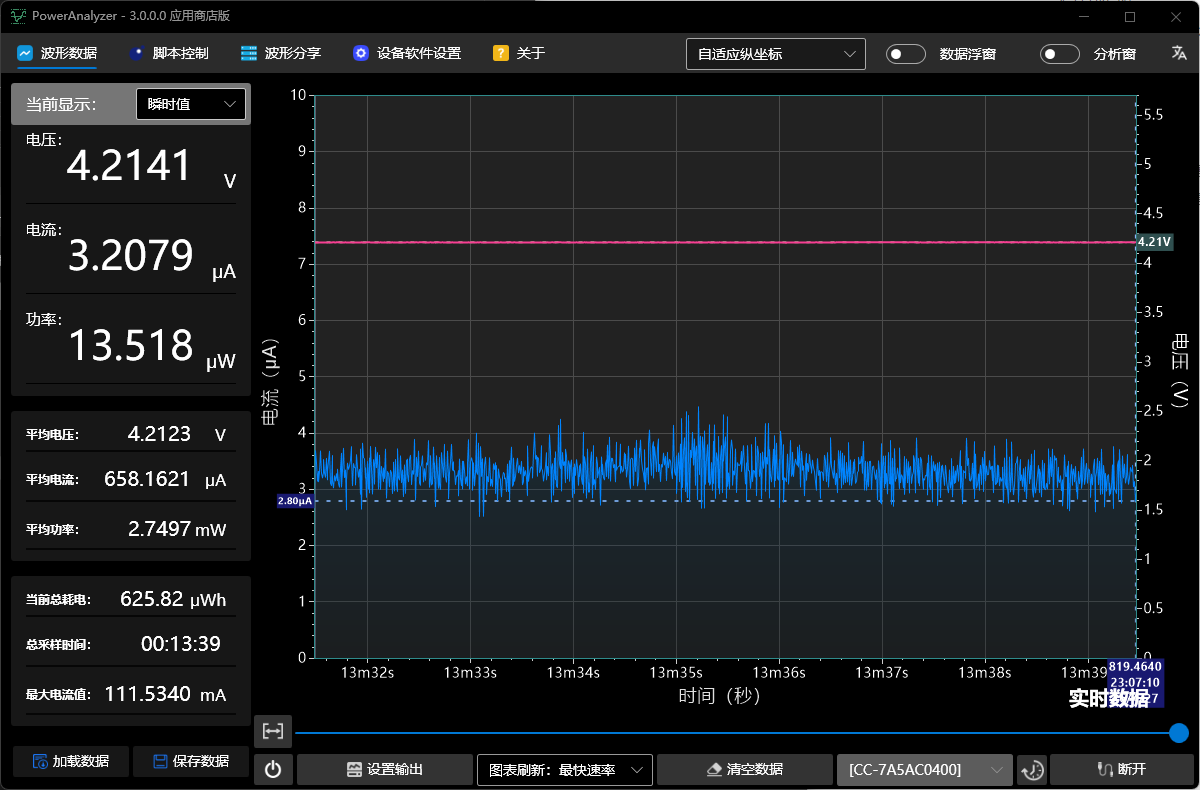Expand the CC-7A5AC0400 device dropdown
This screenshot has width=1200, height=790.
(924, 769)
